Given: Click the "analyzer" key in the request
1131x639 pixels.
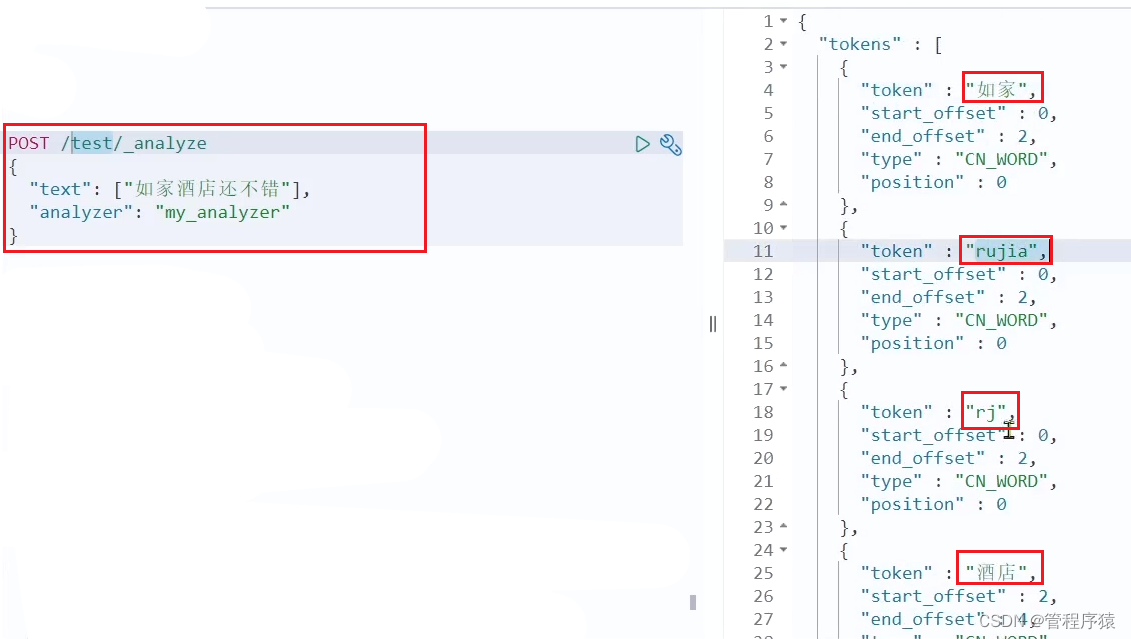Looking at the screenshot, I should 81,212.
